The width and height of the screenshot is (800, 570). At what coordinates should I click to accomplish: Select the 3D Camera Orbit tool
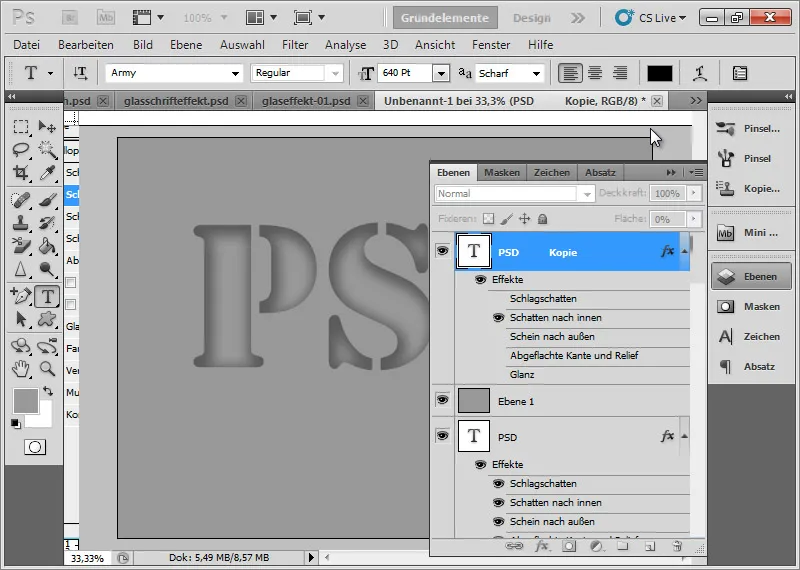click(47, 346)
